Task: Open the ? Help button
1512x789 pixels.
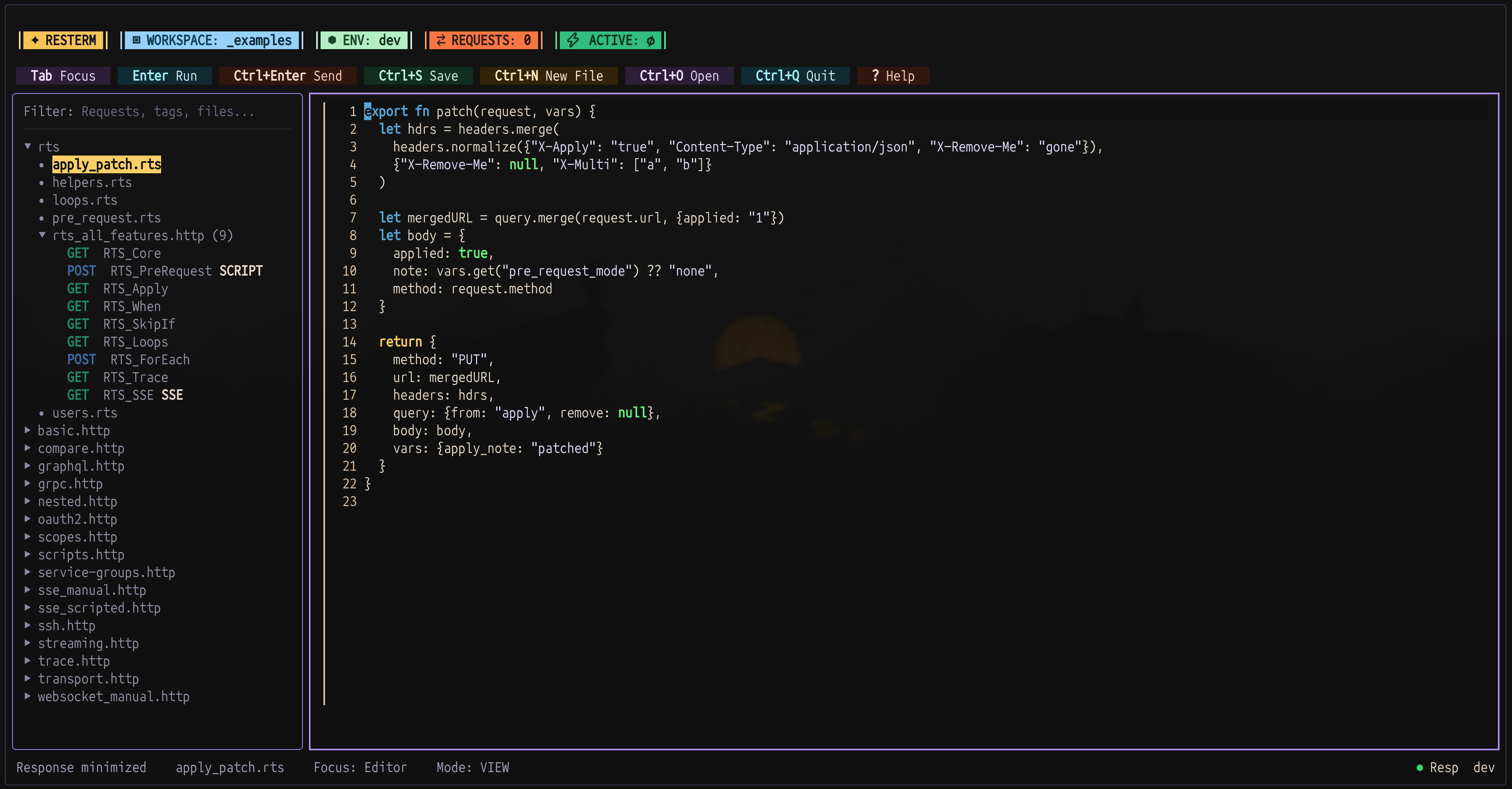Action: click(x=893, y=76)
